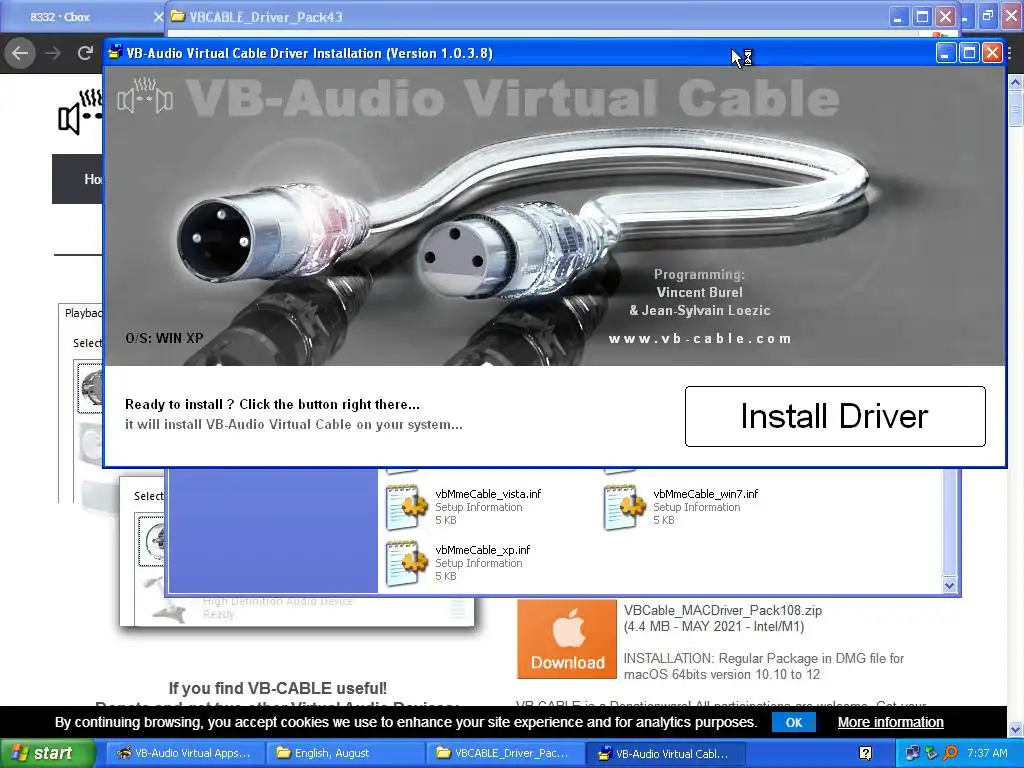Click the browser forward arrow
This screenshot has width=1024, height=768.
pos(54,53)
